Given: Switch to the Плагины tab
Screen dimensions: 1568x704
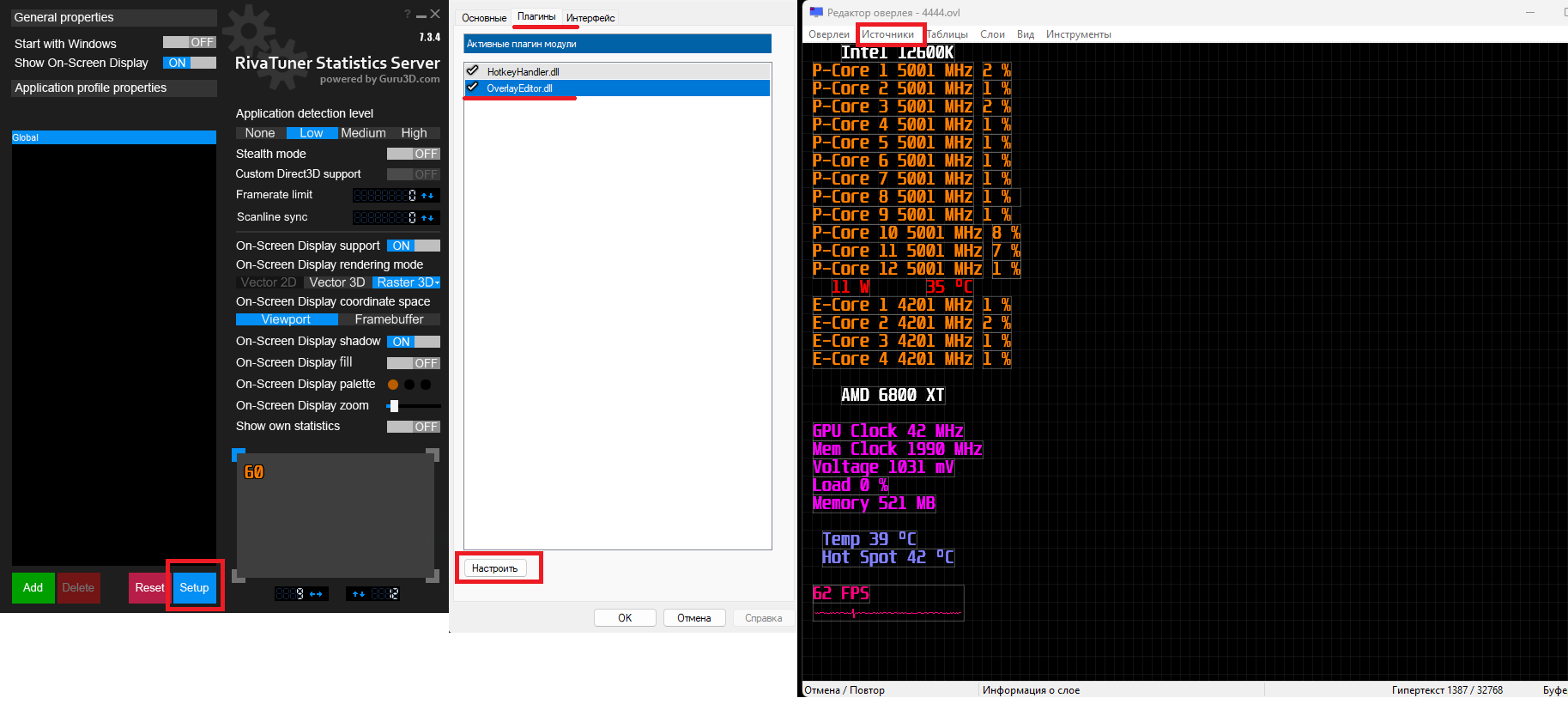Looking at the screenshot, I should [x=536, y=16].
